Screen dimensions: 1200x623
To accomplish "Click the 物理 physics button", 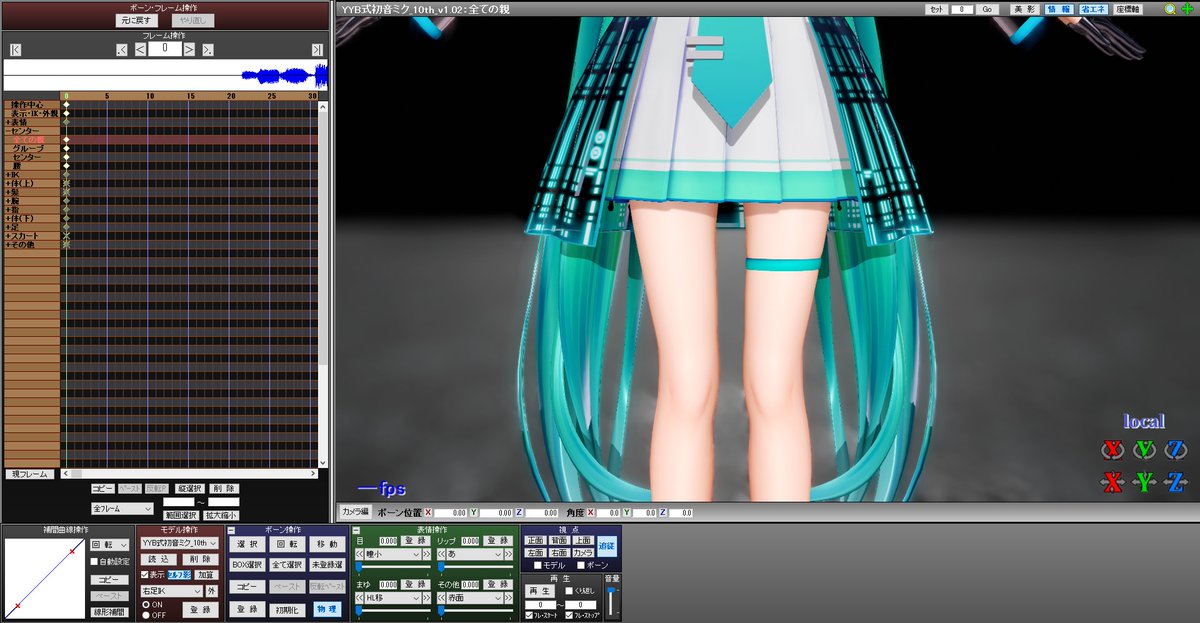I will point(327,609).
